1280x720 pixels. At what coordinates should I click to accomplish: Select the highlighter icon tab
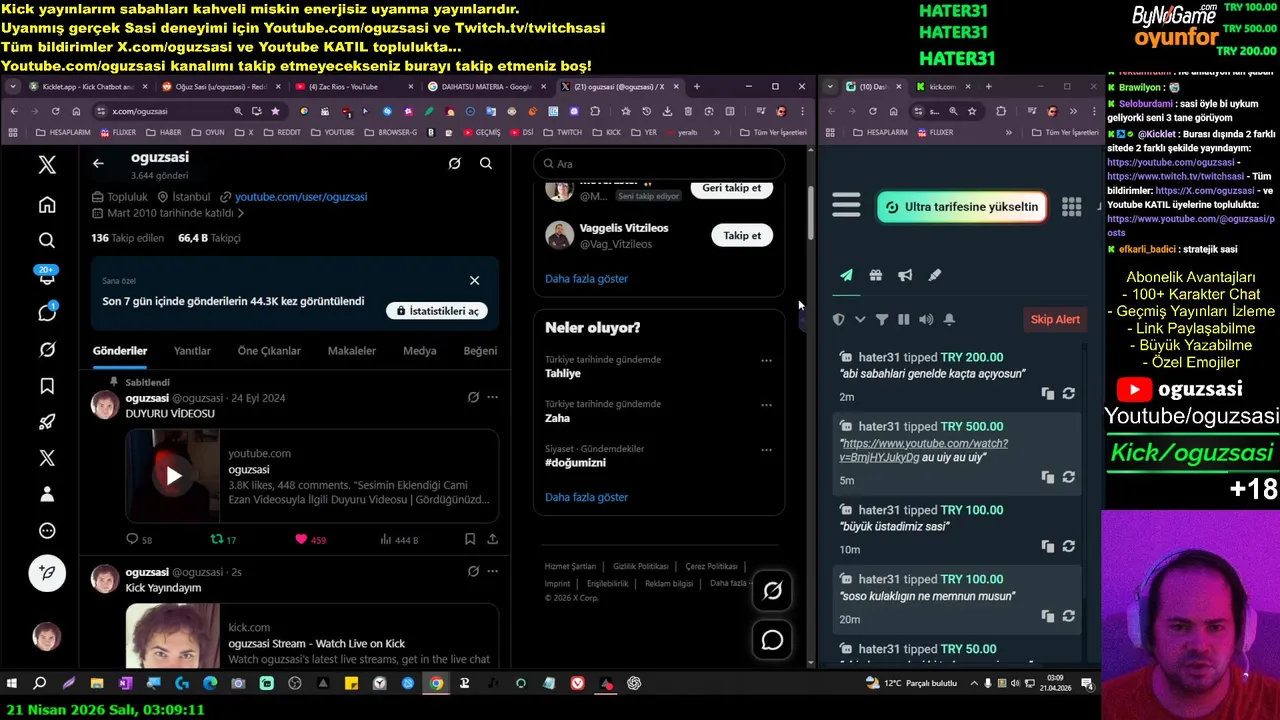(x=935, y=275)
